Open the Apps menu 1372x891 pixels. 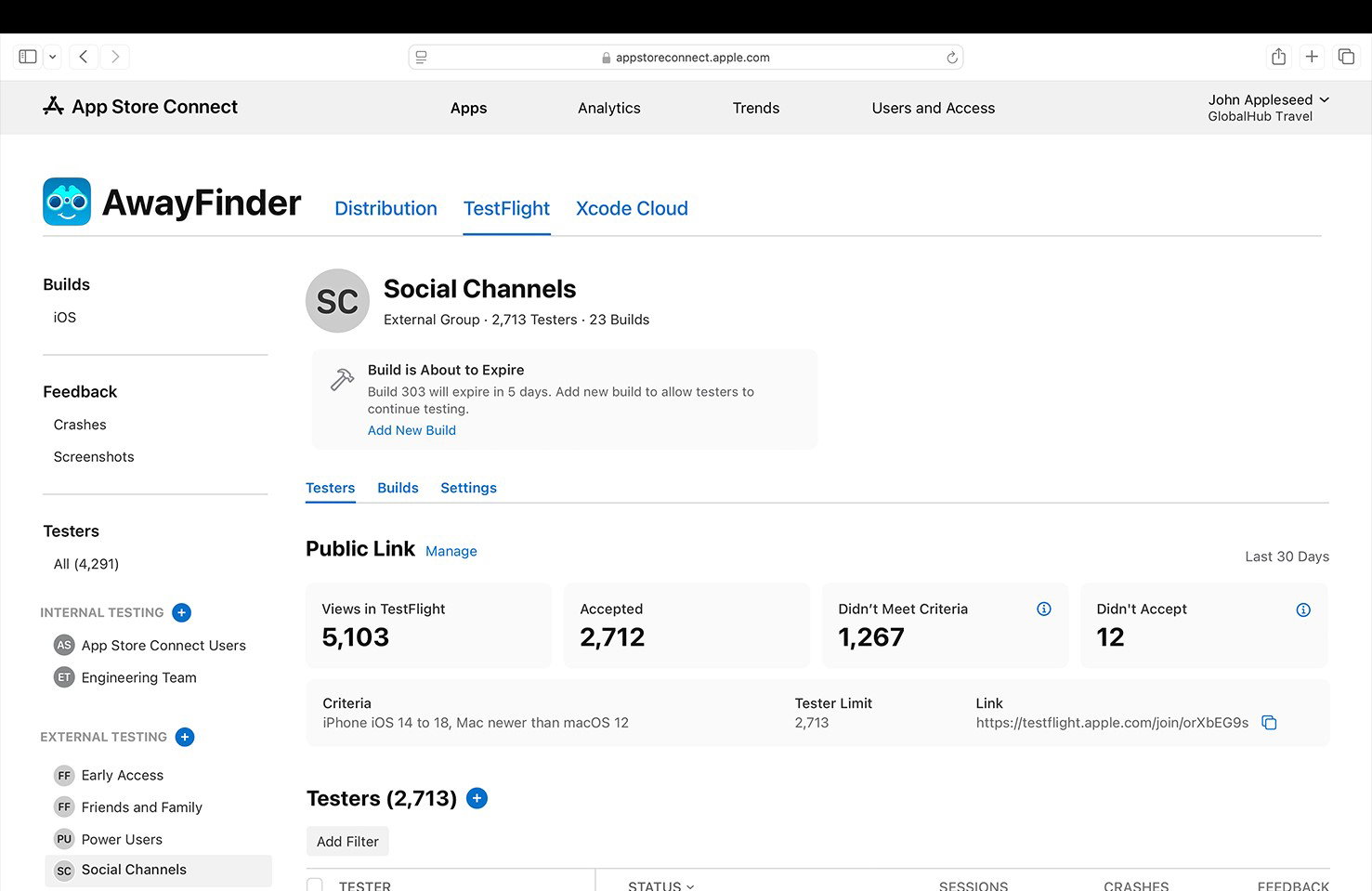tap(468, 108)
